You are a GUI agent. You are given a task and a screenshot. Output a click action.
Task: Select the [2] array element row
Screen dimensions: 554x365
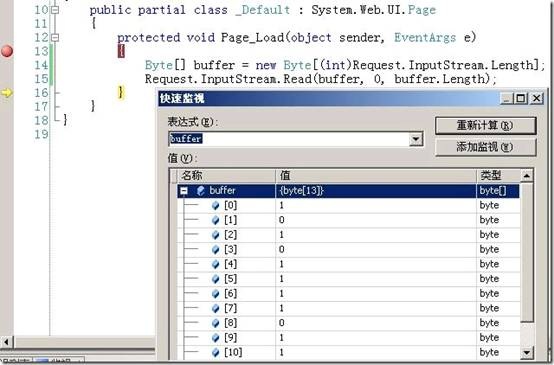point(348,235)
